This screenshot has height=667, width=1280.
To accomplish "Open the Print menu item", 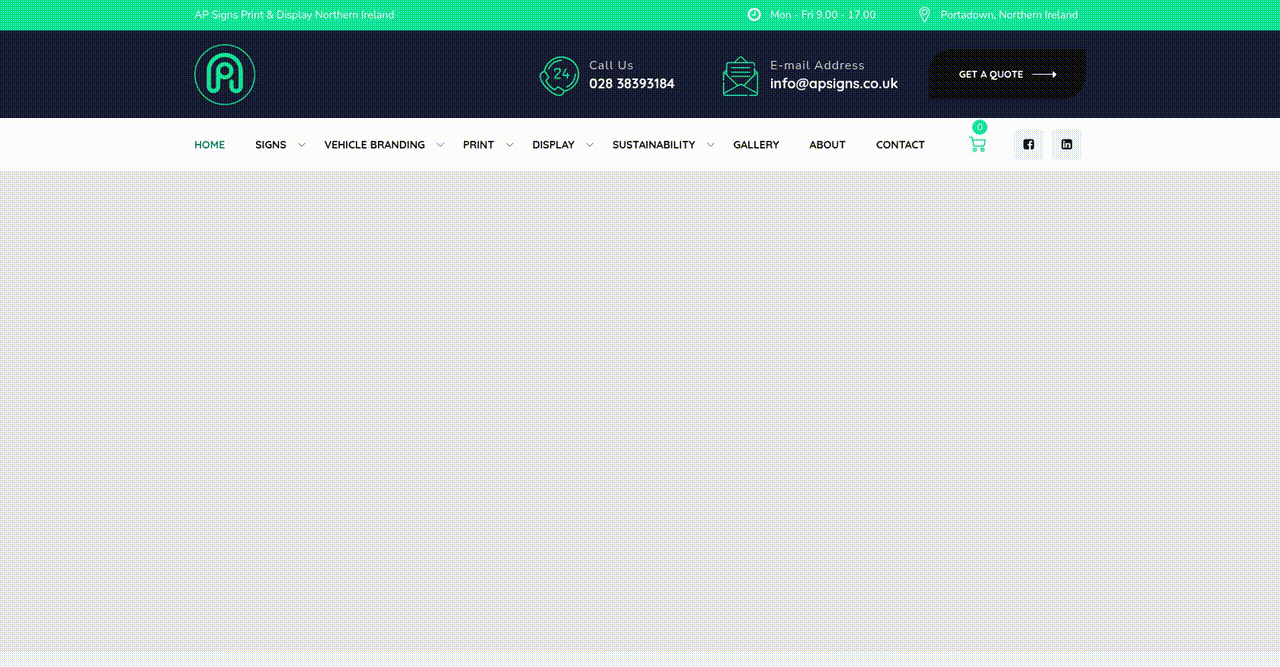I will (478, 145).
